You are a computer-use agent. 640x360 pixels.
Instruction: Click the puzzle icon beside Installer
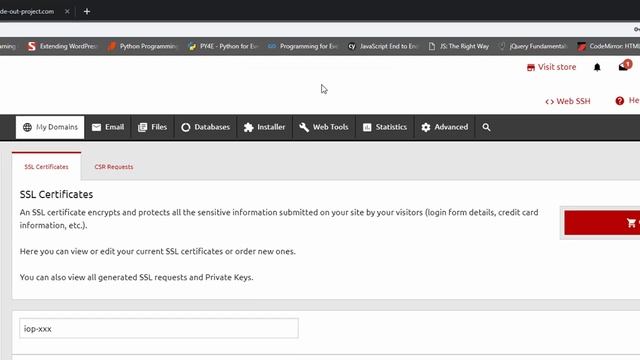249,127
